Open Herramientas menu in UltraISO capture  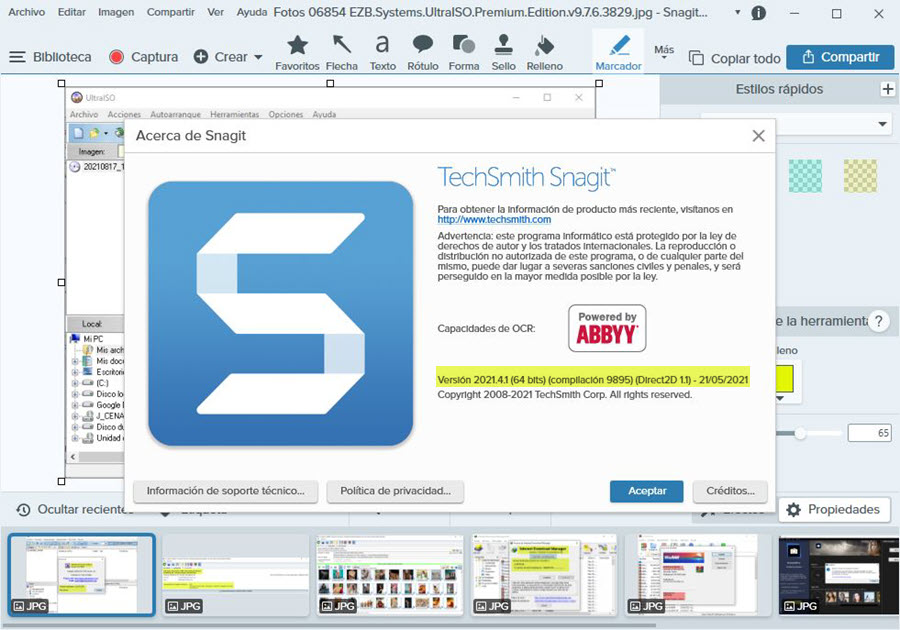(x=234, y=114)
